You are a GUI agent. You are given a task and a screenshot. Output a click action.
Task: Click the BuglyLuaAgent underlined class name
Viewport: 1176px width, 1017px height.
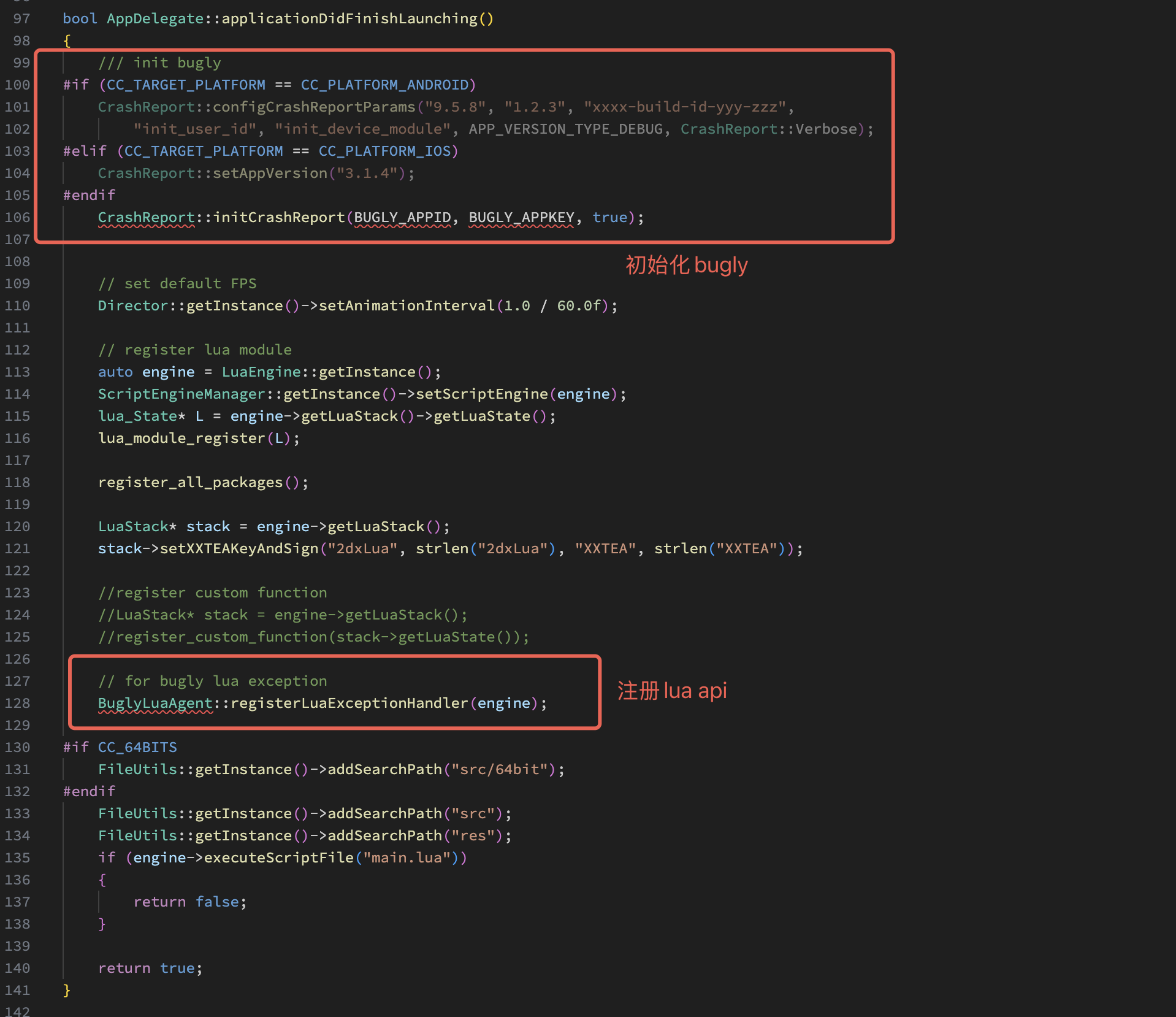[x=155, y=703]
